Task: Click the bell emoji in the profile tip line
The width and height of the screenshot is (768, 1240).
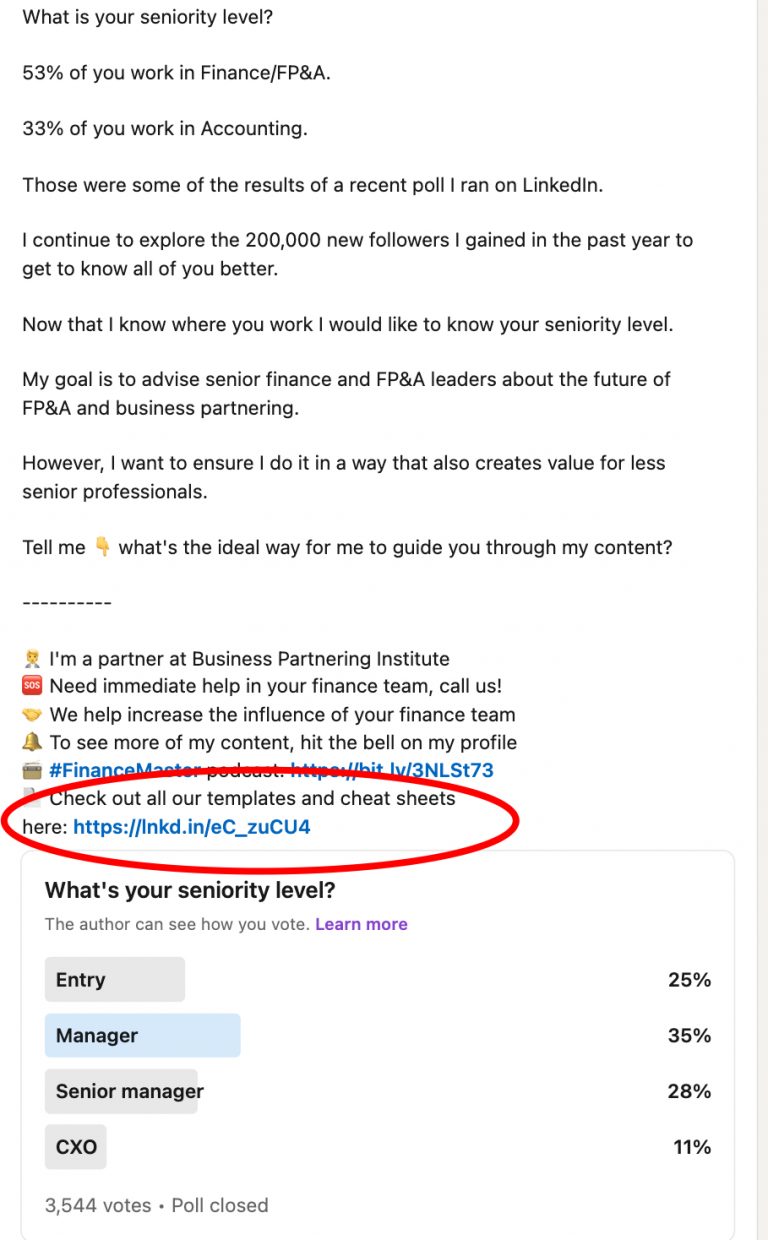Action: tap(32, 742)
